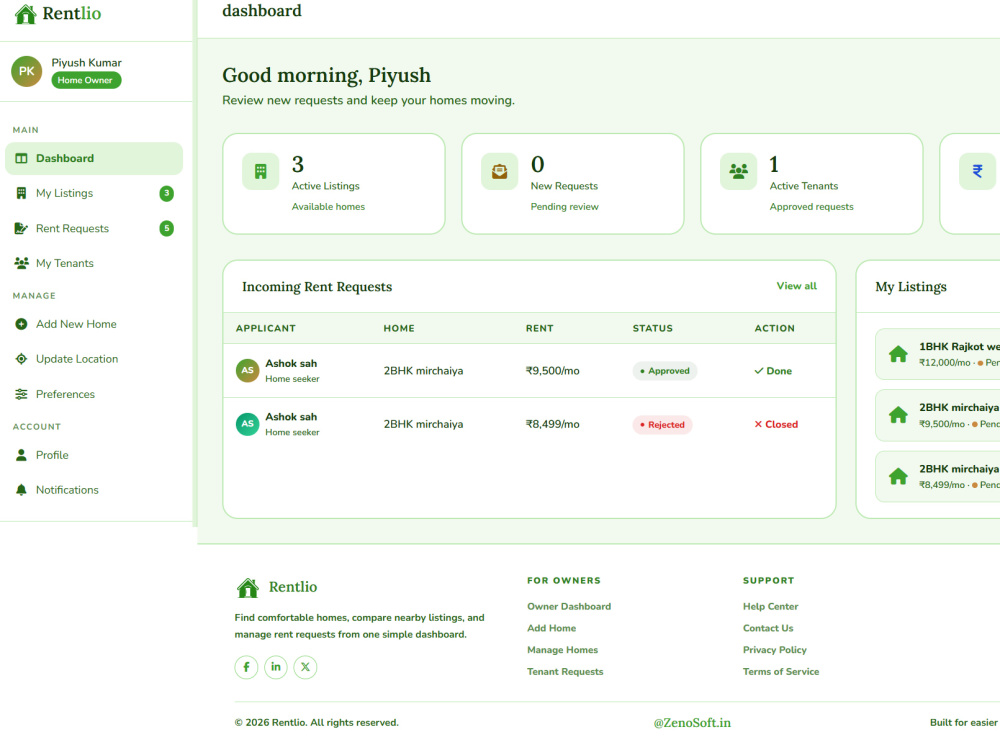Click the Add New Home plus icon

21,324
